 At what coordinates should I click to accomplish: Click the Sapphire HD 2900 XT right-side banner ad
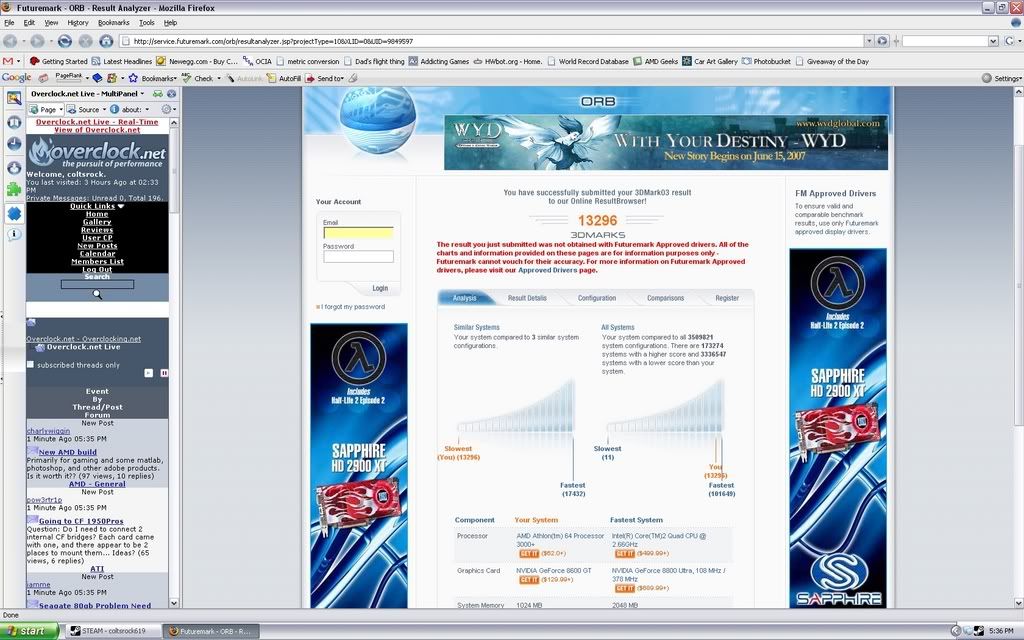[838, 428]
